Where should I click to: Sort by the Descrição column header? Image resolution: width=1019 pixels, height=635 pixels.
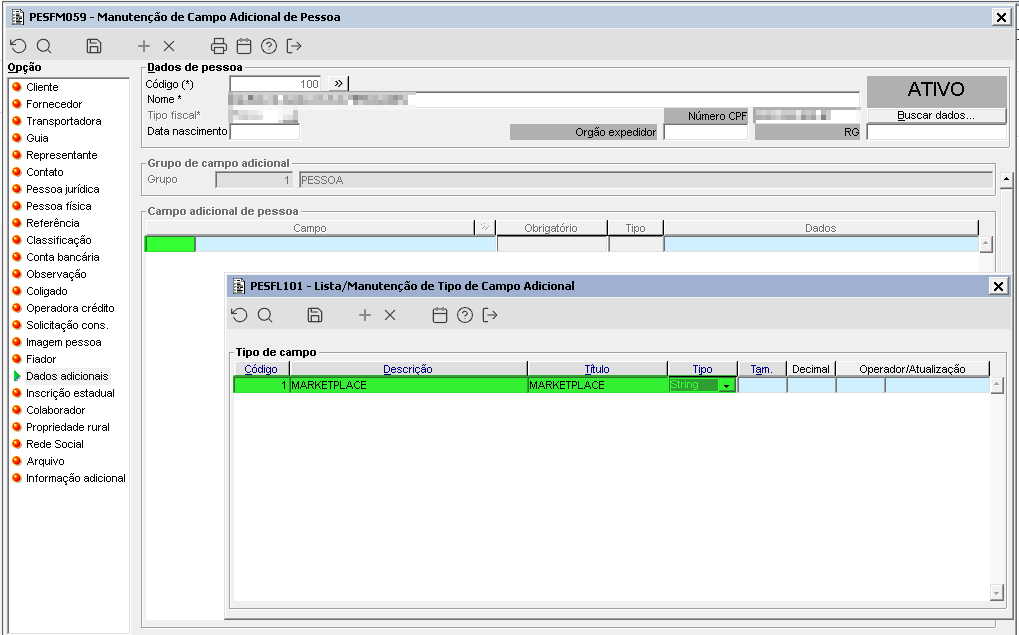407,369
